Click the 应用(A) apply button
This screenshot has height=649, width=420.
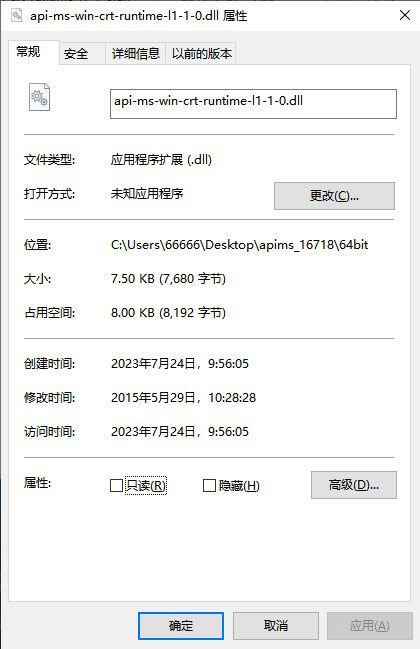coord(370,626)
